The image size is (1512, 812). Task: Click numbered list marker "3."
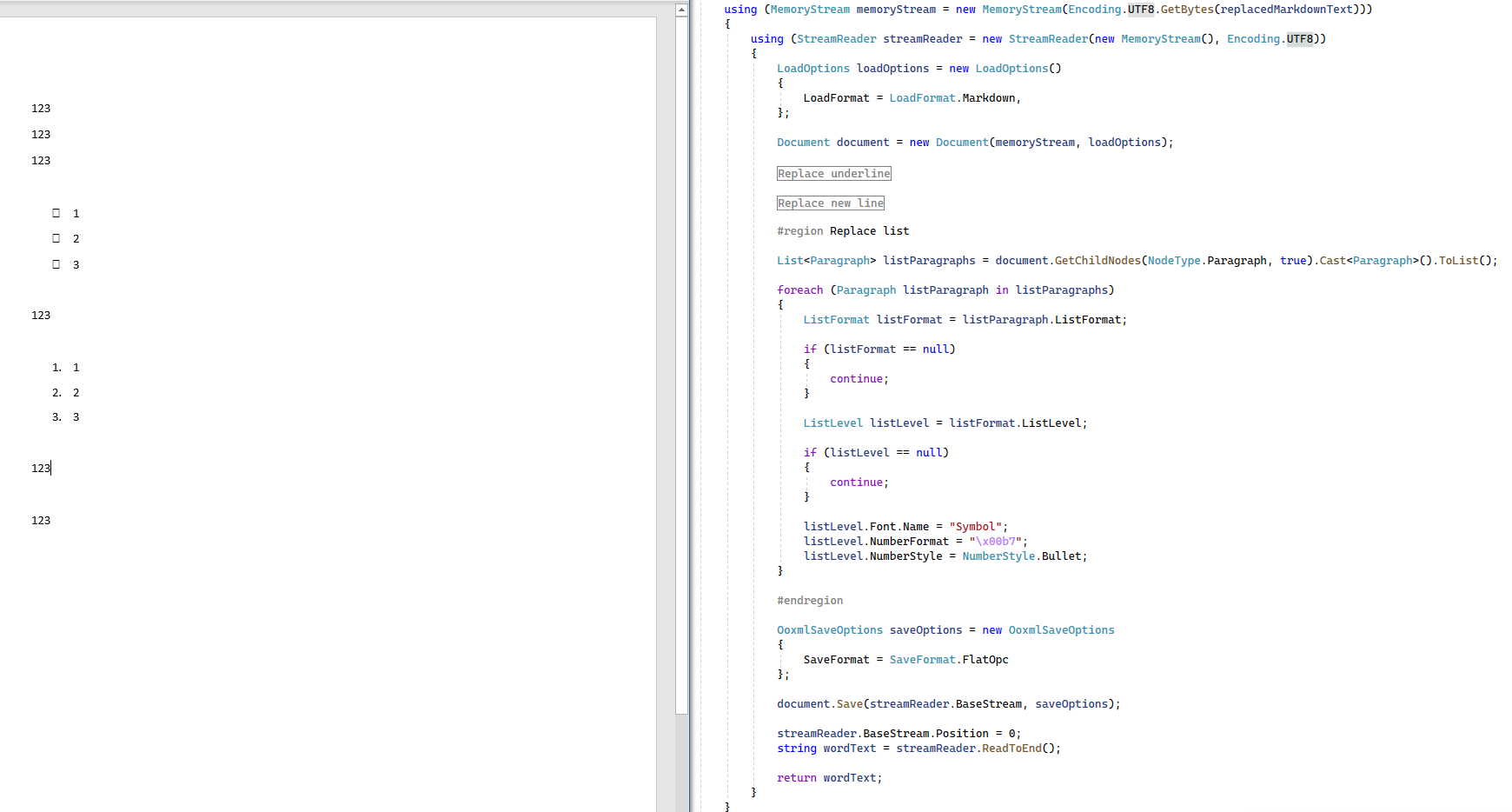click(56, 417)
